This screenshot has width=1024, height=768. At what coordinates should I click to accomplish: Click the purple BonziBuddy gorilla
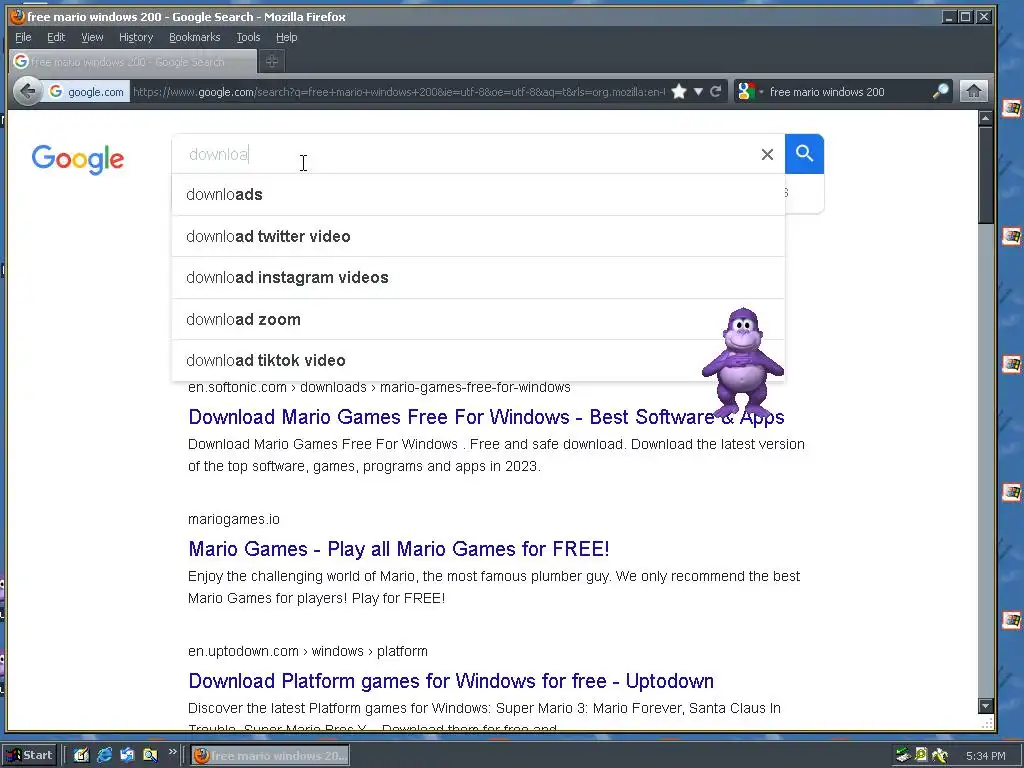[743, 362]
